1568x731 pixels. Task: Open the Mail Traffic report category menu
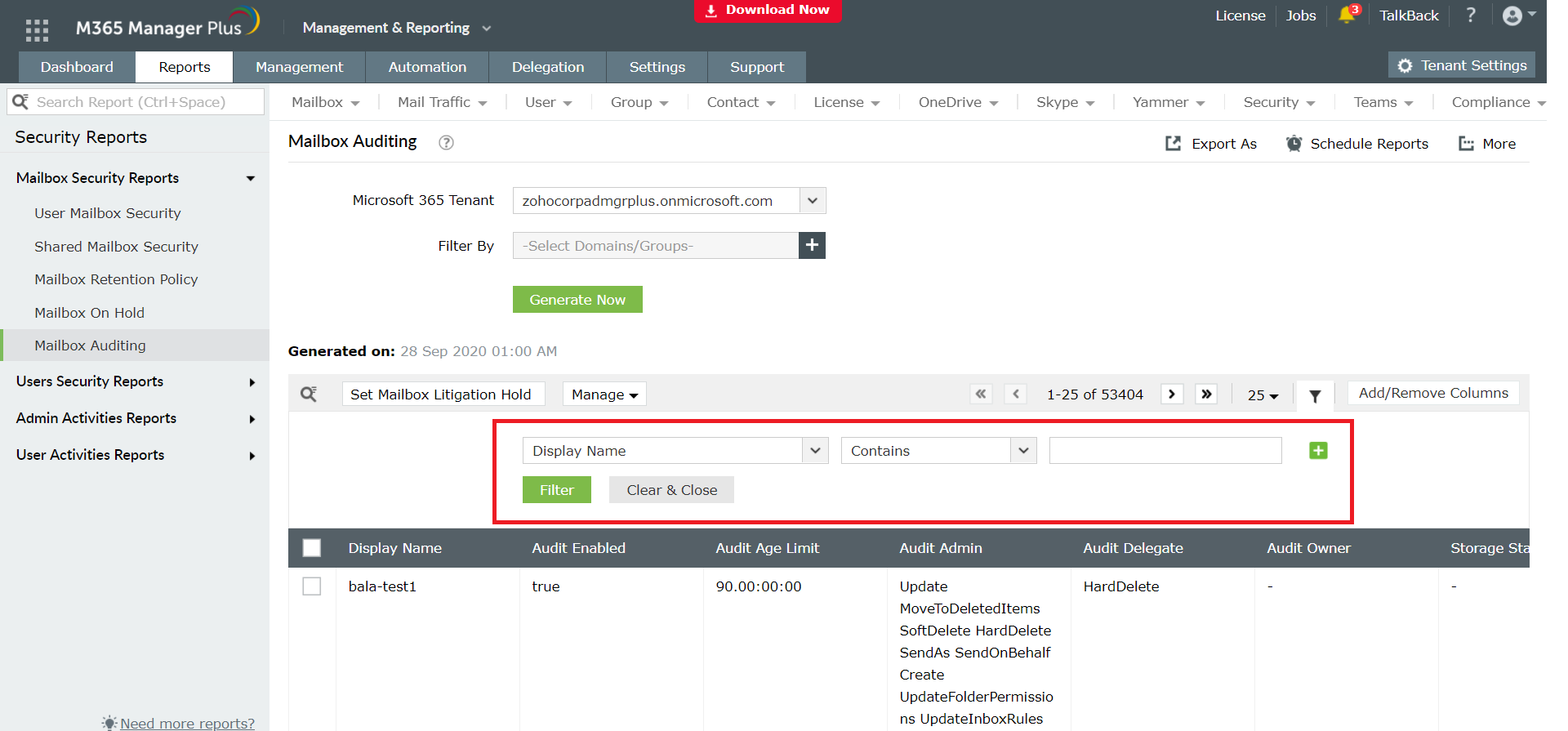(x=442, y=102)
